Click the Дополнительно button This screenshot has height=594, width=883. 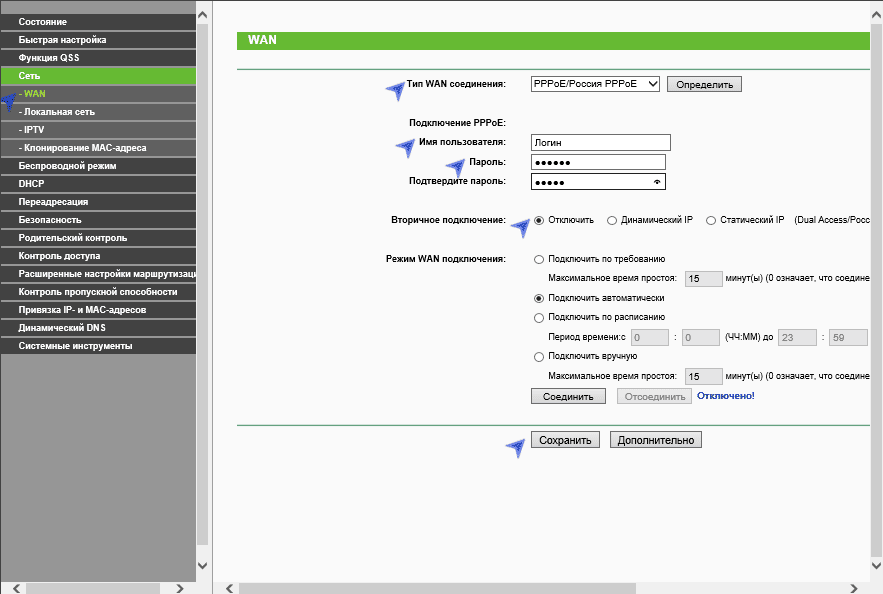pos(656,440)
